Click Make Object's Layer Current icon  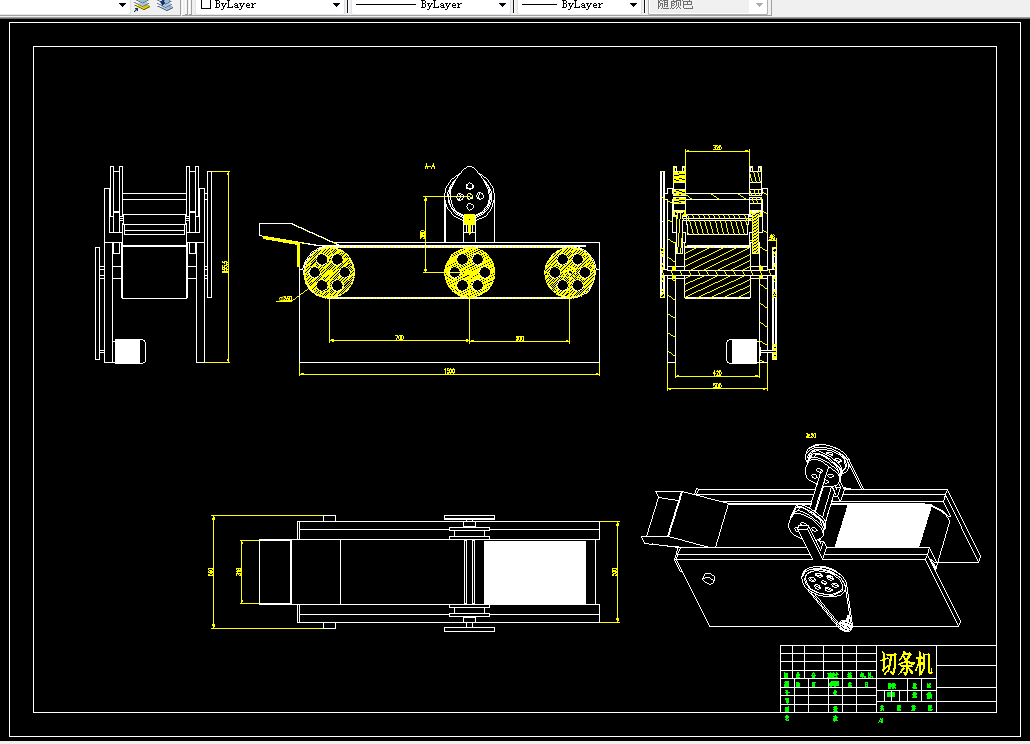tap(142, 5)
